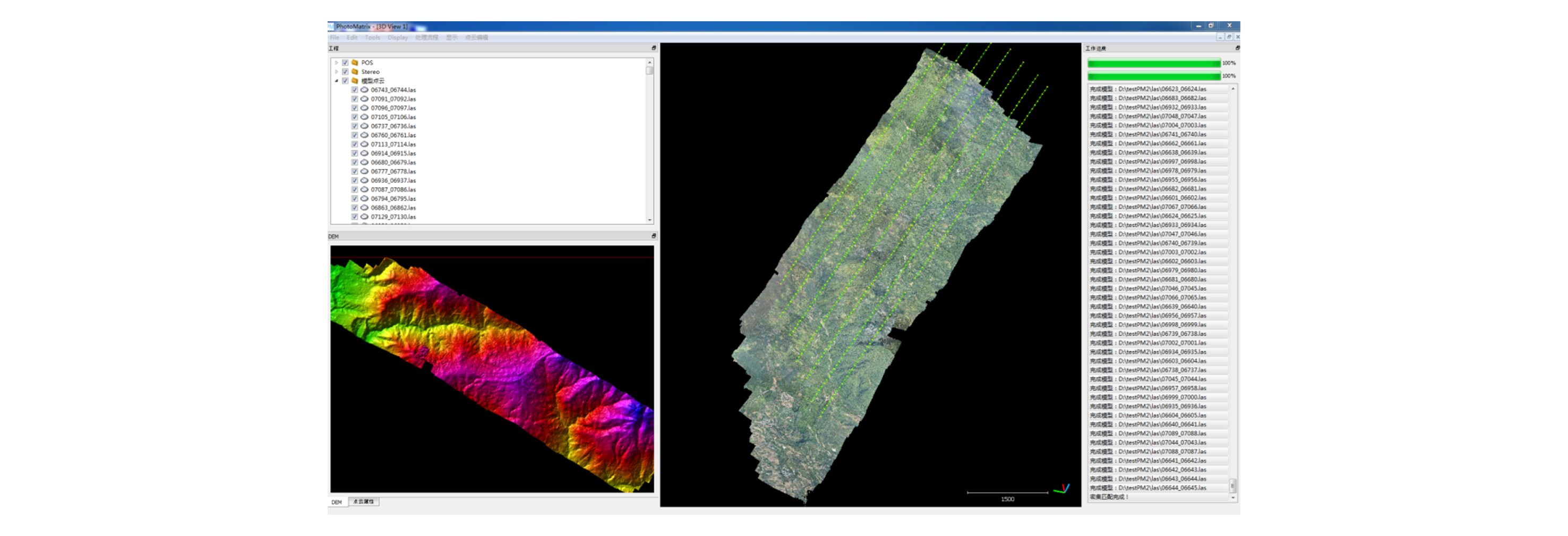
Task: Expand the POS tree node
Action: (336, 62)
